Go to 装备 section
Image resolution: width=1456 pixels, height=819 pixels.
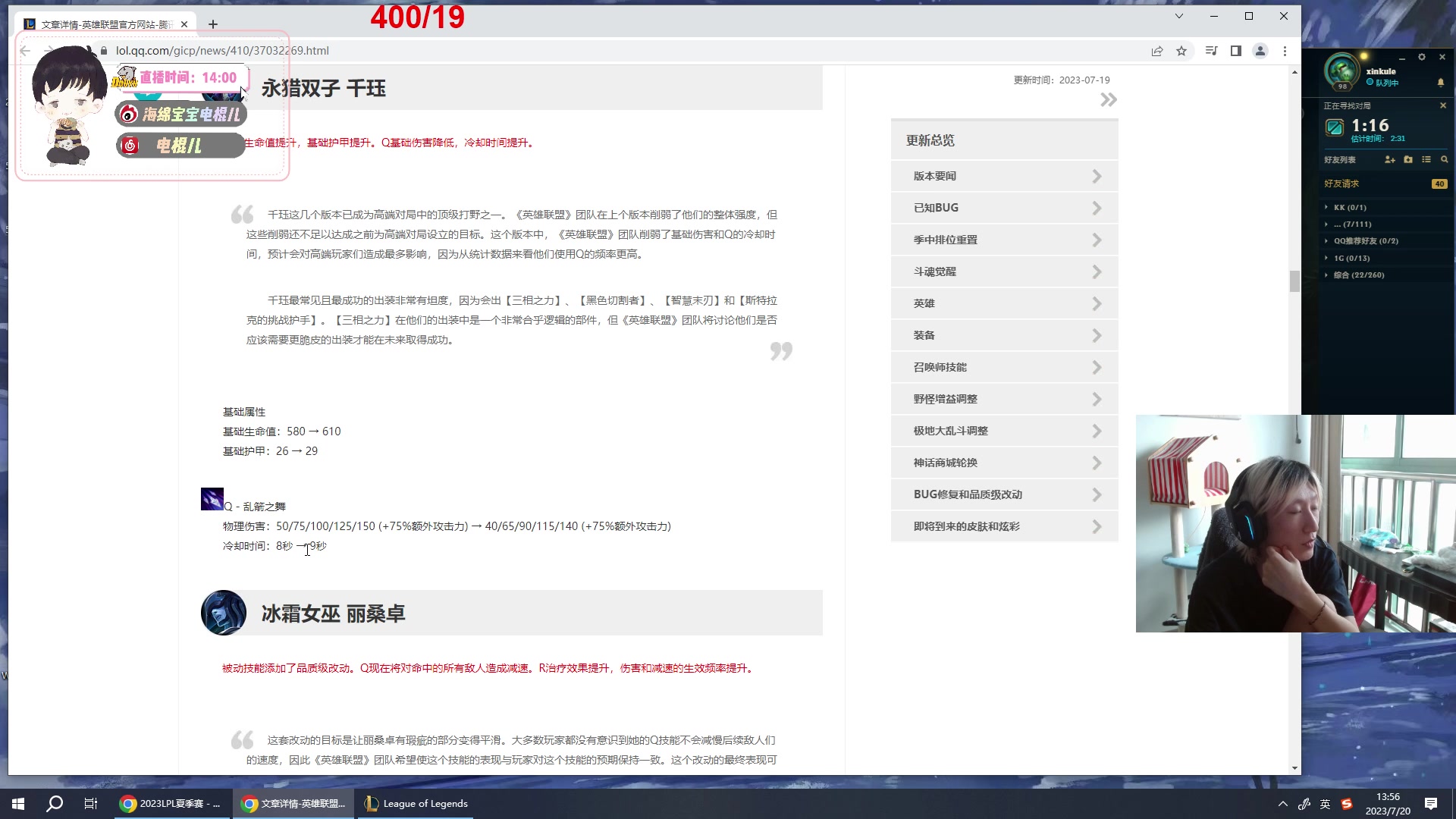[1004, 335]
